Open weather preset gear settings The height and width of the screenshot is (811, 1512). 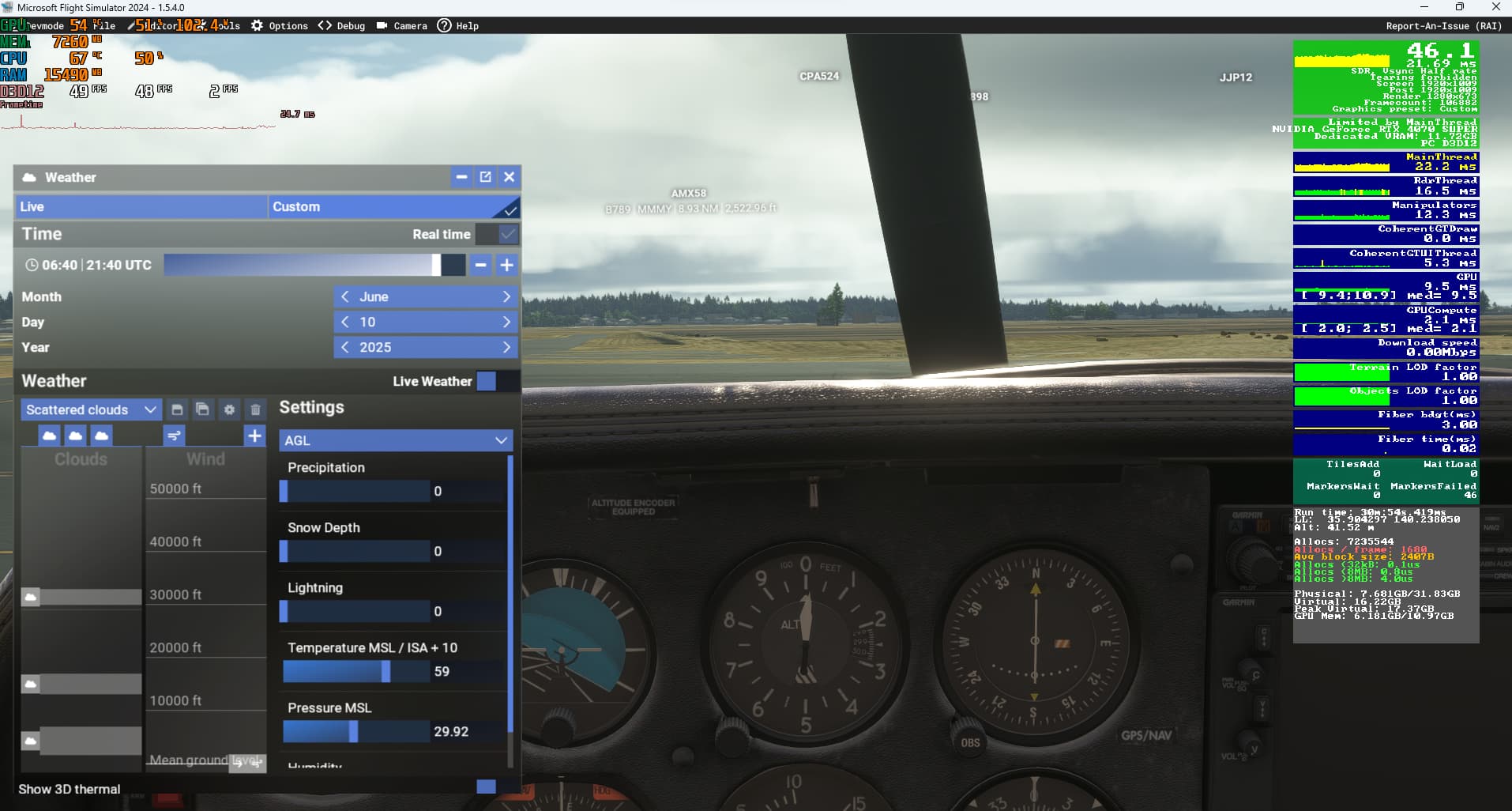pyautogui.click(x=229, y=409)
